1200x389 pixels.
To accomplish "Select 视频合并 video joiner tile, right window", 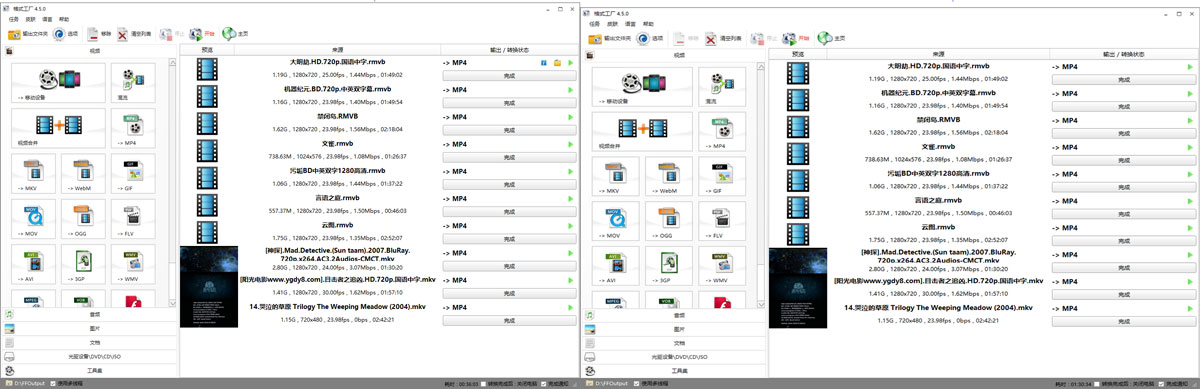I will tap(643, 131).
